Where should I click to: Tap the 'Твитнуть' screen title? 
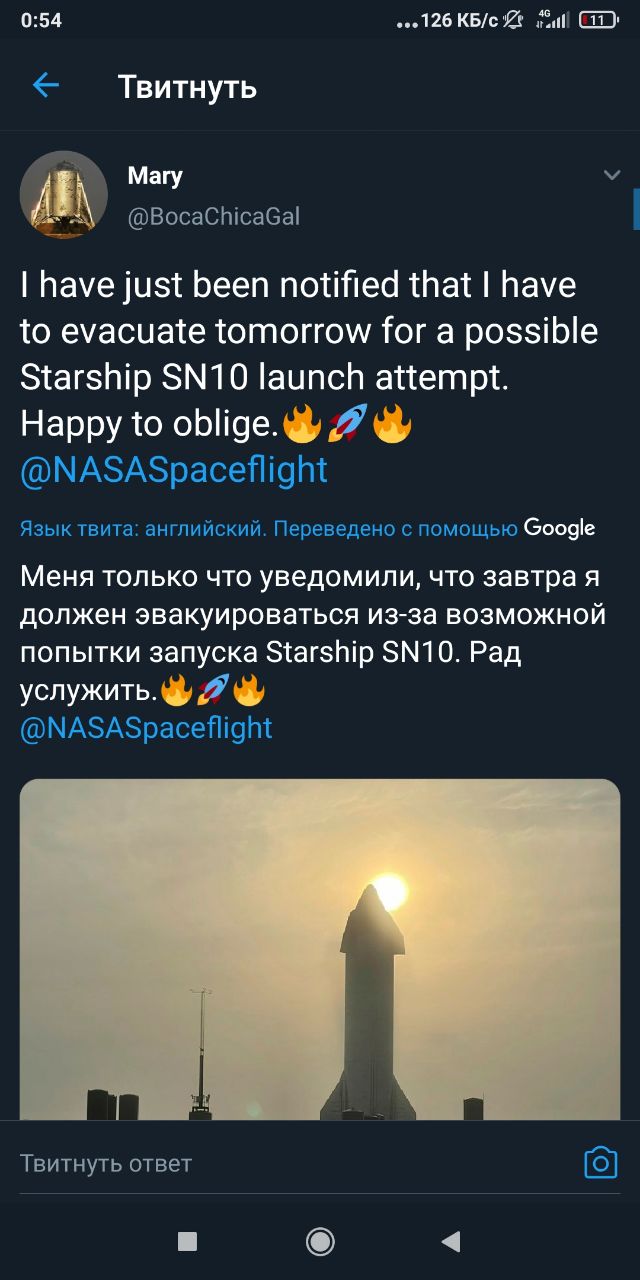click(187, 87)
